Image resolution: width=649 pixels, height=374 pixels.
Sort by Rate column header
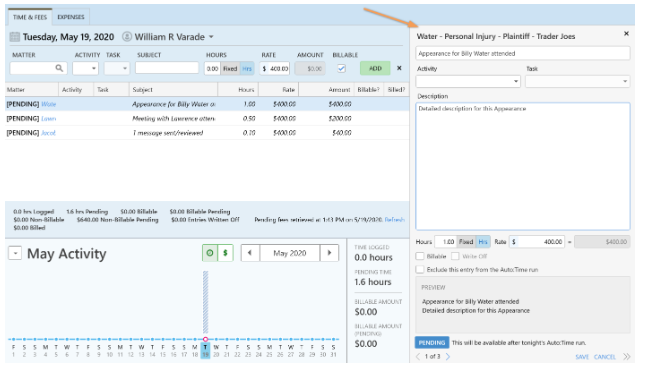pos(278,89)
